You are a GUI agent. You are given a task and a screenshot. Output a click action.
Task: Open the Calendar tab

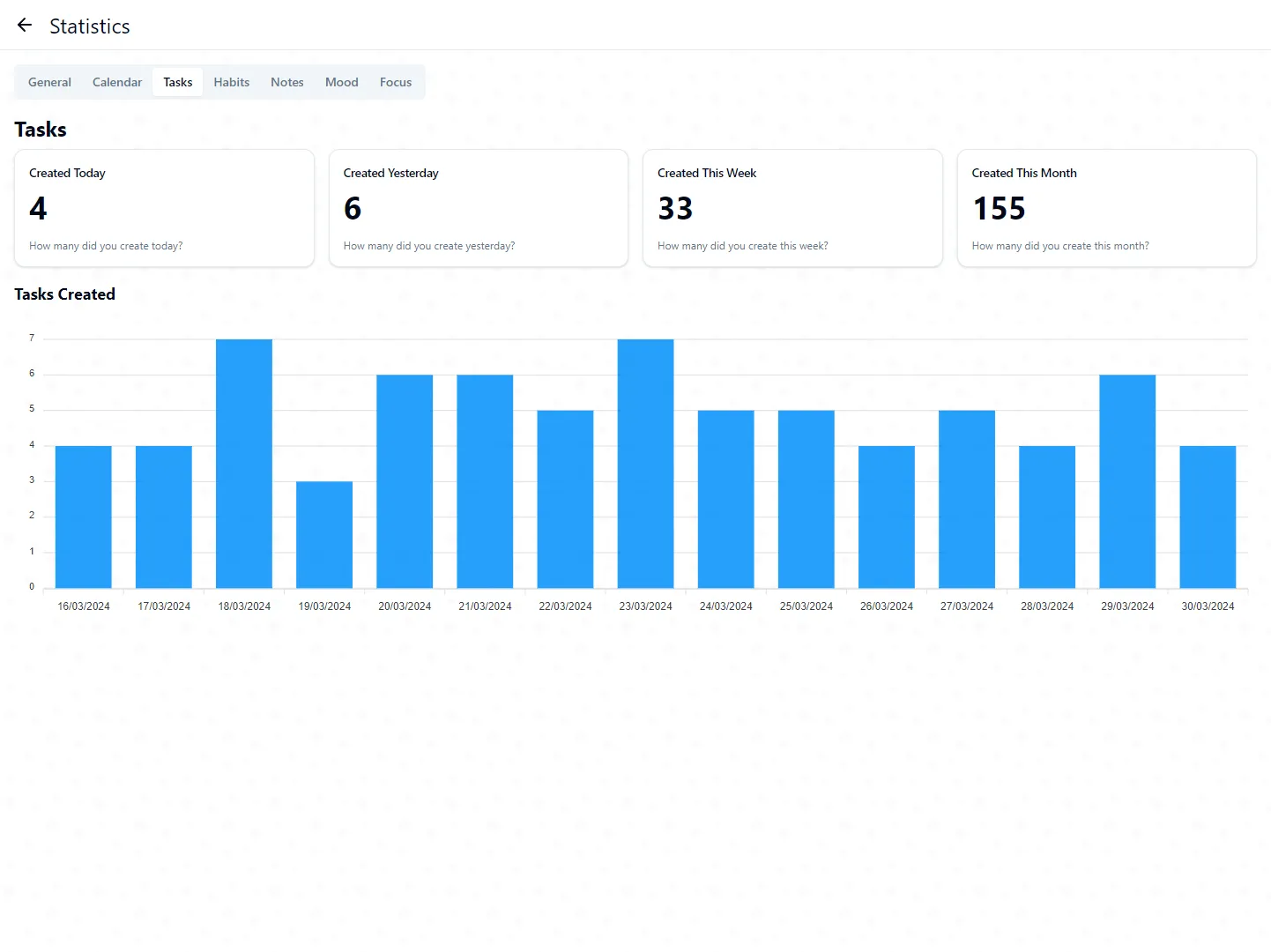tap(117, 82)
